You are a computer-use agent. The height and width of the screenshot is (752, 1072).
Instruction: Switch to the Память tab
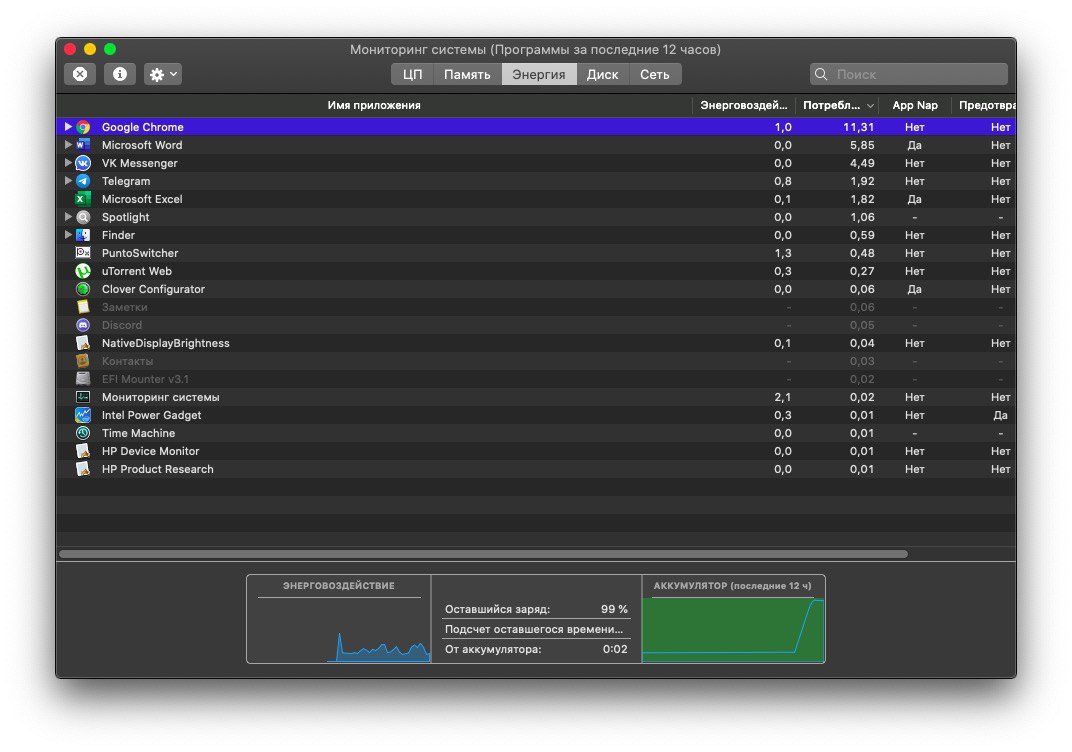click(x=467, y=75)
